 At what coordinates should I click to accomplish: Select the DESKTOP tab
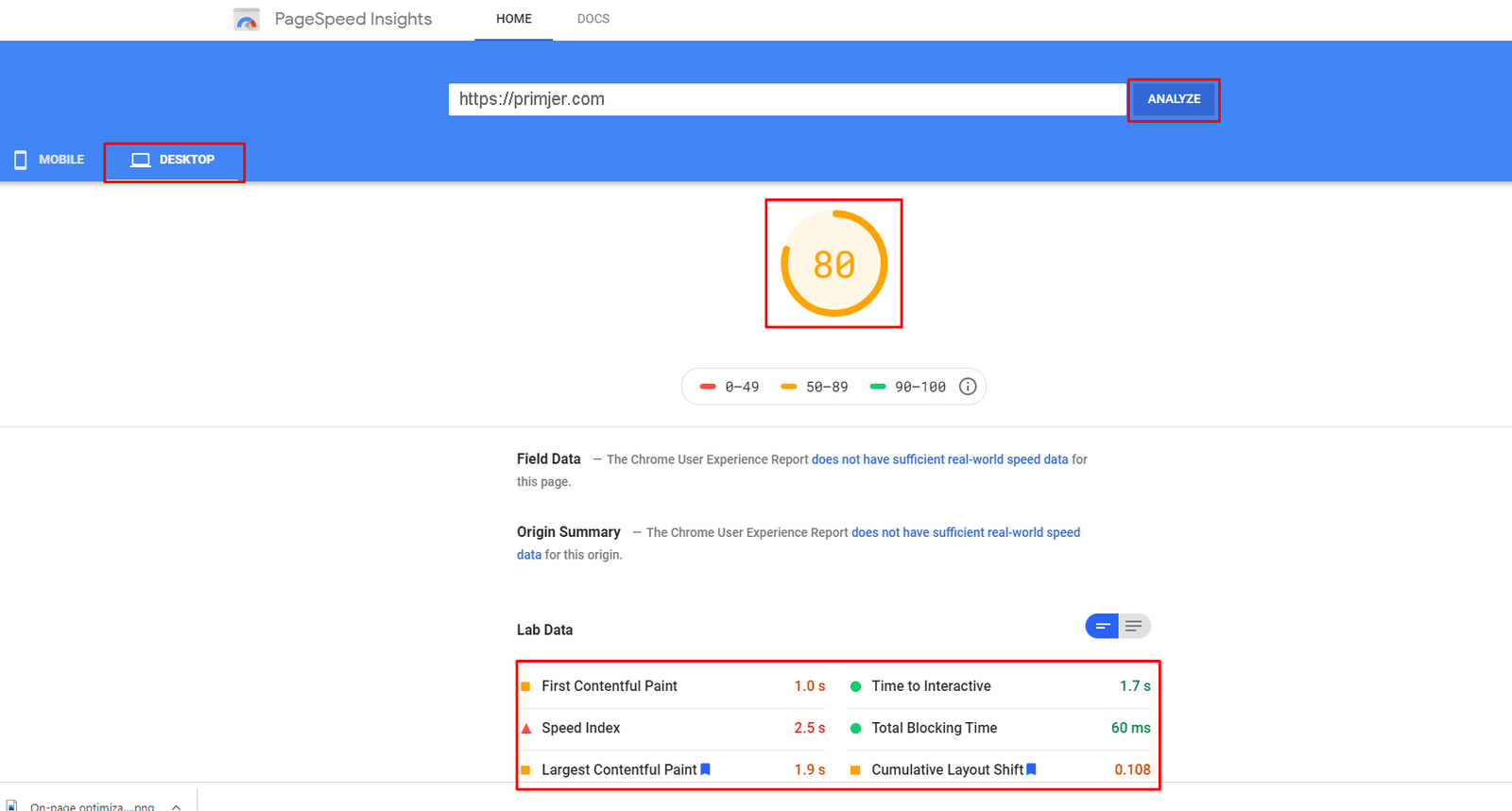174,160
